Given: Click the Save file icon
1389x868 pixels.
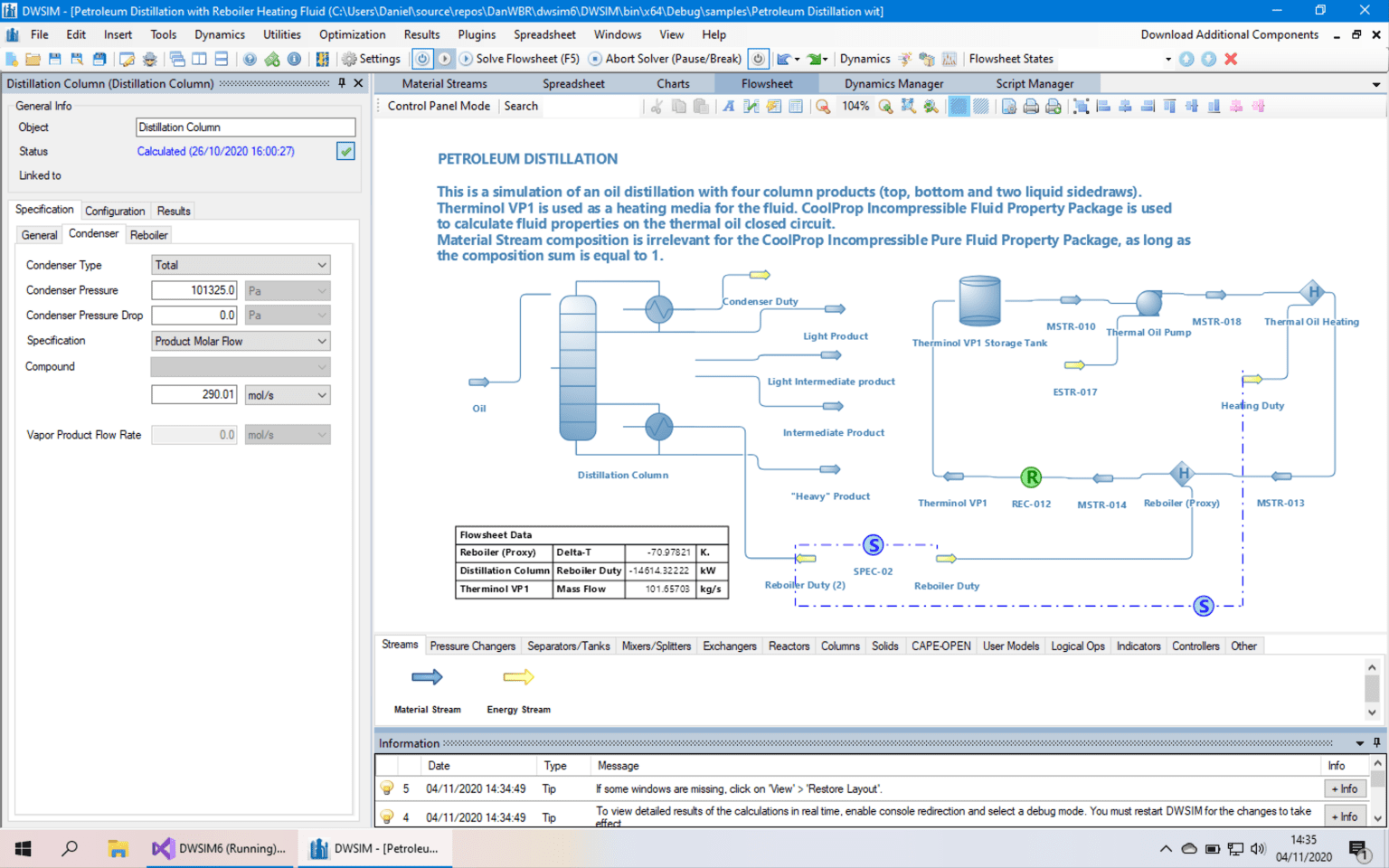Looking at the screenshot, I should point(53,58).
